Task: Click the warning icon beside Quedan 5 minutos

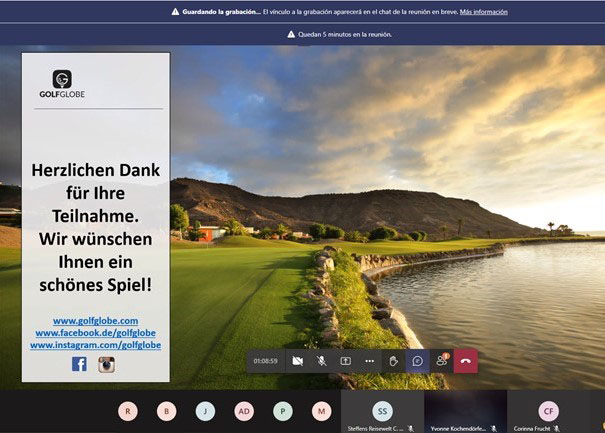Action: [x=291, y=34]
